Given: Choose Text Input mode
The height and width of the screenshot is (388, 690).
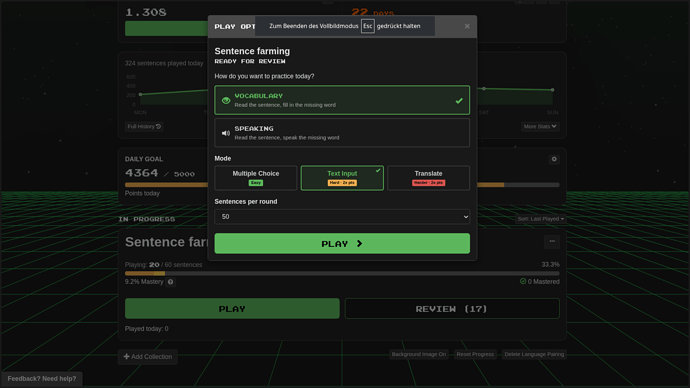Looking at the screenshot, I should click(x=342, y=178).
